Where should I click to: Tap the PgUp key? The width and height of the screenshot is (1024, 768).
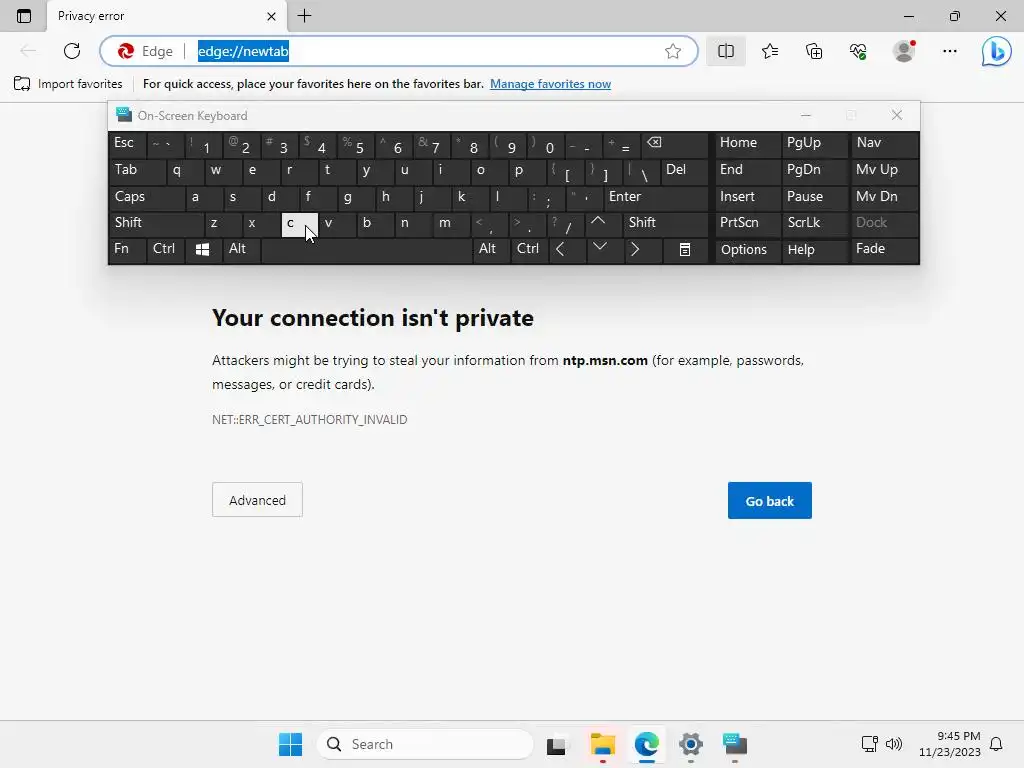[x=814, y=144]
